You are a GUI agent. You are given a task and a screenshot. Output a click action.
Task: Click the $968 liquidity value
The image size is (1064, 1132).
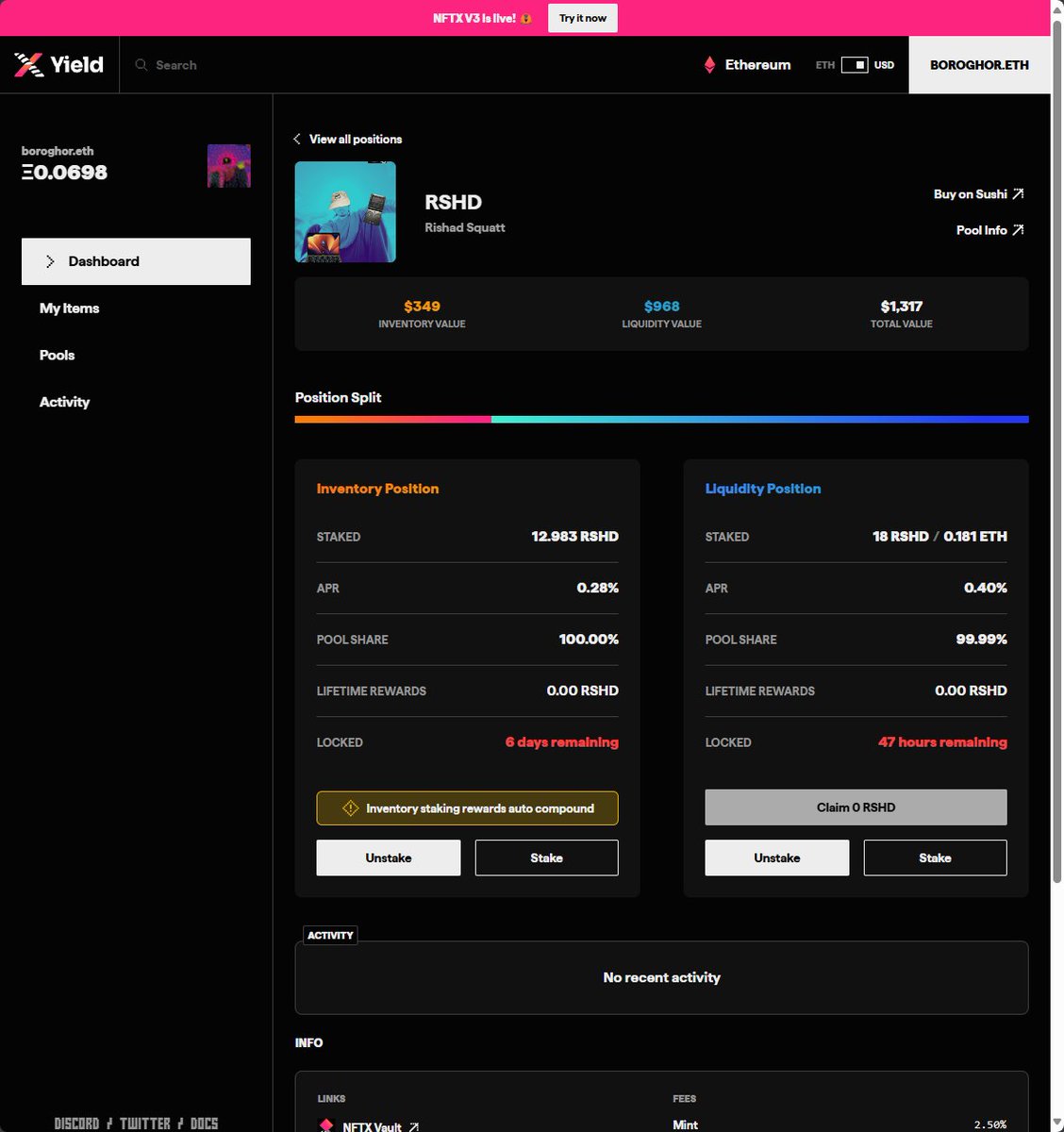(x=662, y=307)
